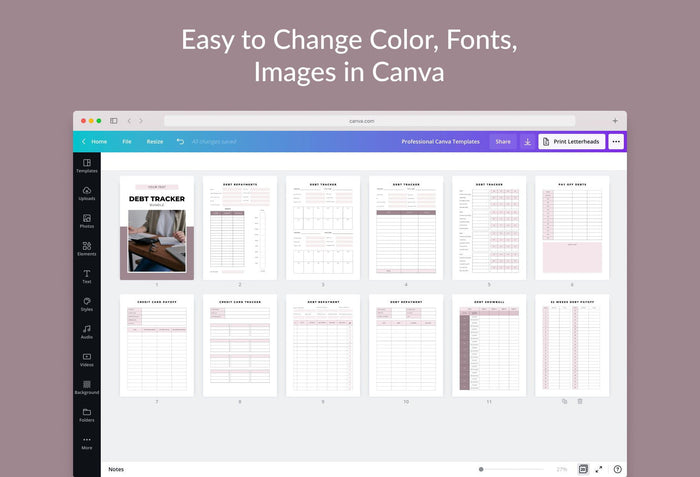The height and width of the screenshot is (477, 700).
Task: Click the 27% zoom level value
Action: [562, 469]
